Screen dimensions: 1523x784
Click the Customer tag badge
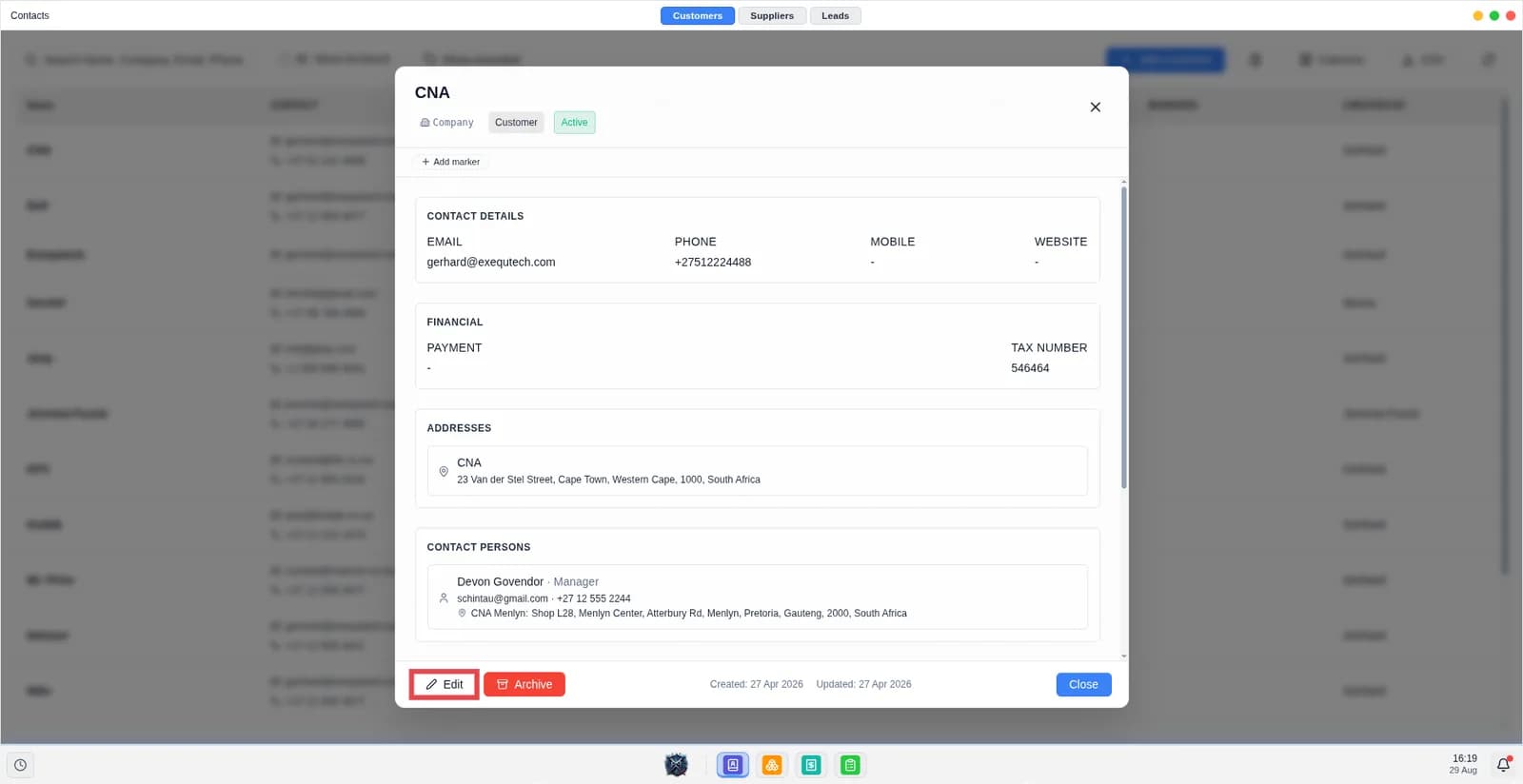pyautogui.click(x=516, y=123)
